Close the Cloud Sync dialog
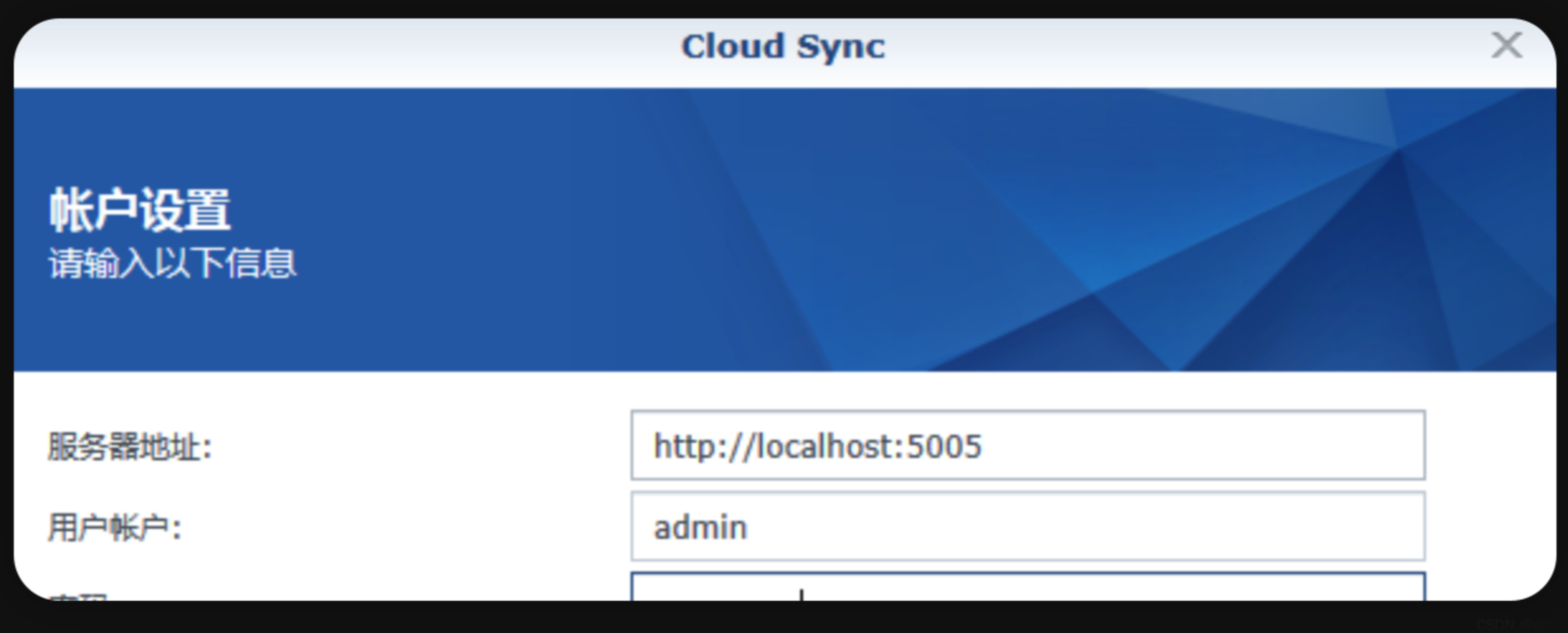1568x633 pixels. (1506, 45)
